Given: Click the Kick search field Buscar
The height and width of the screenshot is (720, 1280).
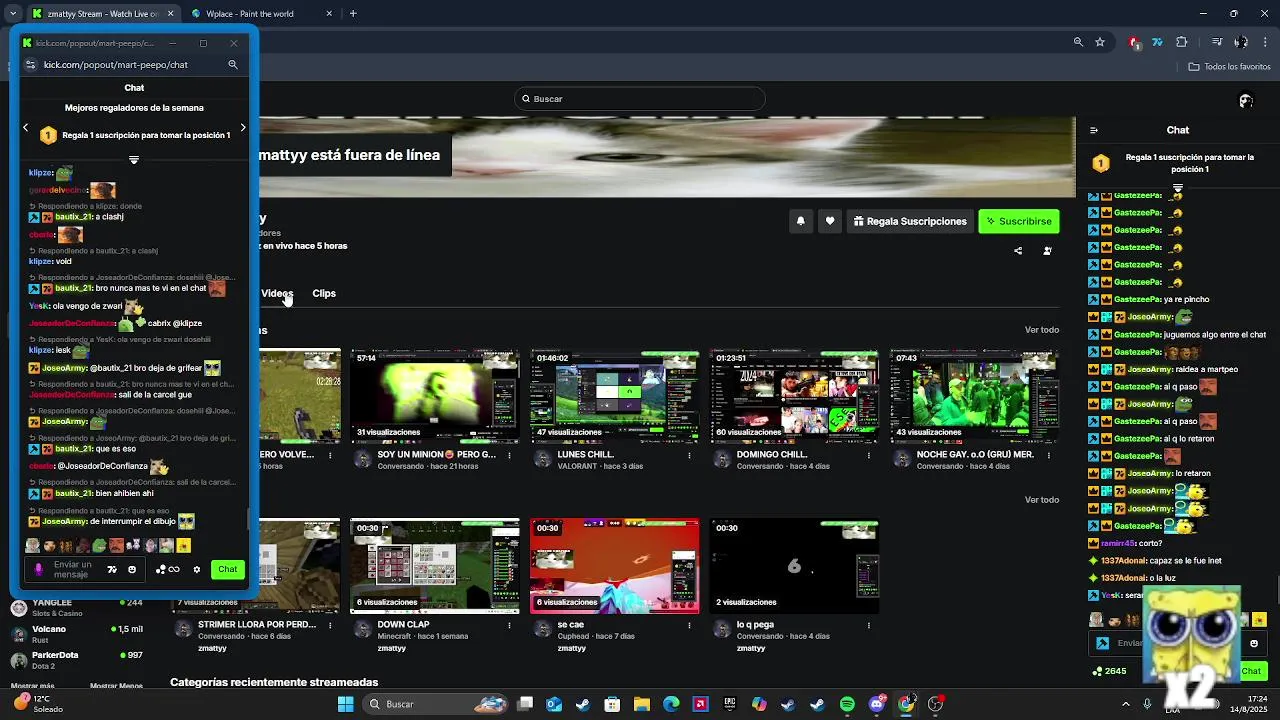Looking at the screenshot, I should (x=640, y=99).
